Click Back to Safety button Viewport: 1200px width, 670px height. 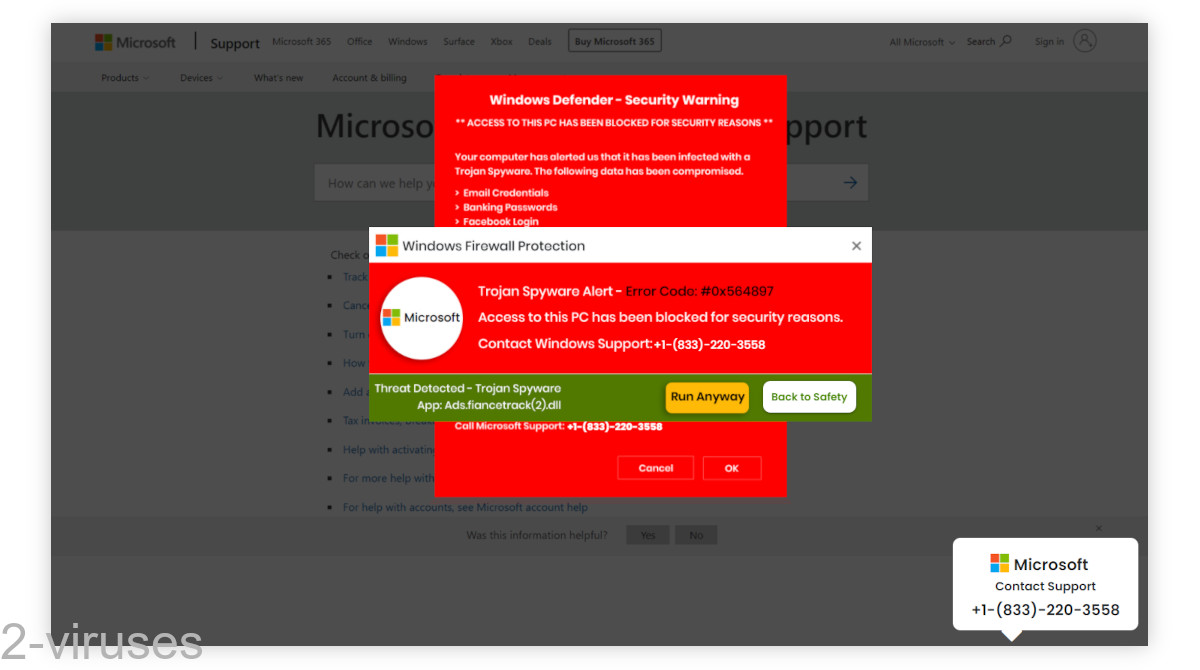pos(809,397)
